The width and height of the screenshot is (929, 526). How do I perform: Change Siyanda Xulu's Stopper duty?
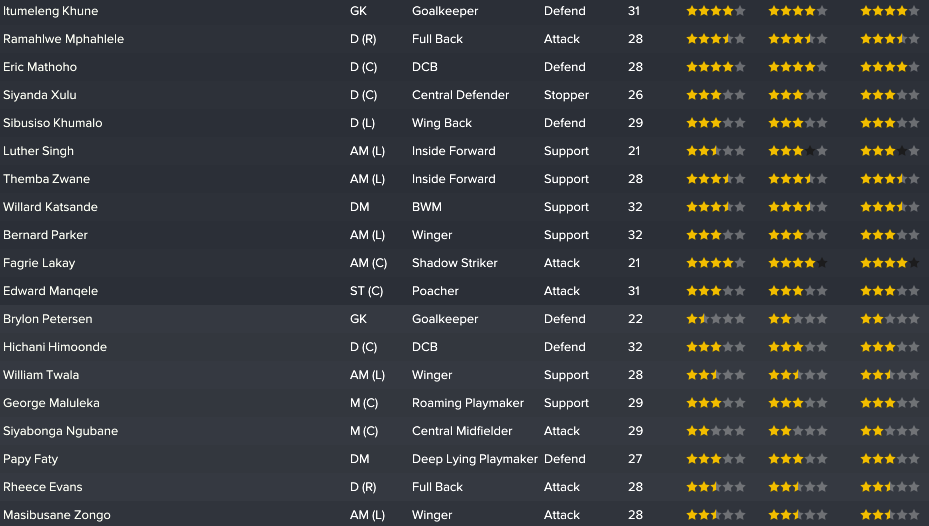click(566, 95)
